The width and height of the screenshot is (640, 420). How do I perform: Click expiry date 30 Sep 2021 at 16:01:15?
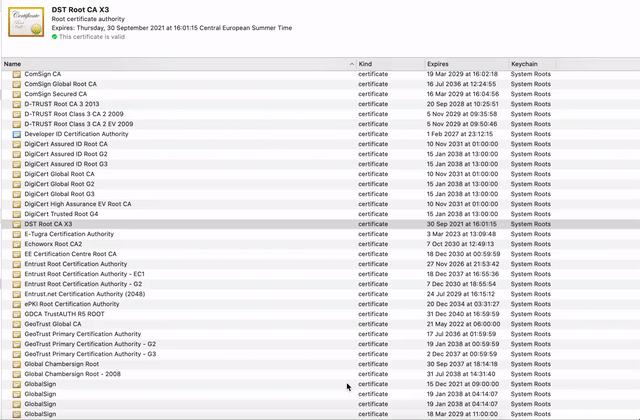462,224
